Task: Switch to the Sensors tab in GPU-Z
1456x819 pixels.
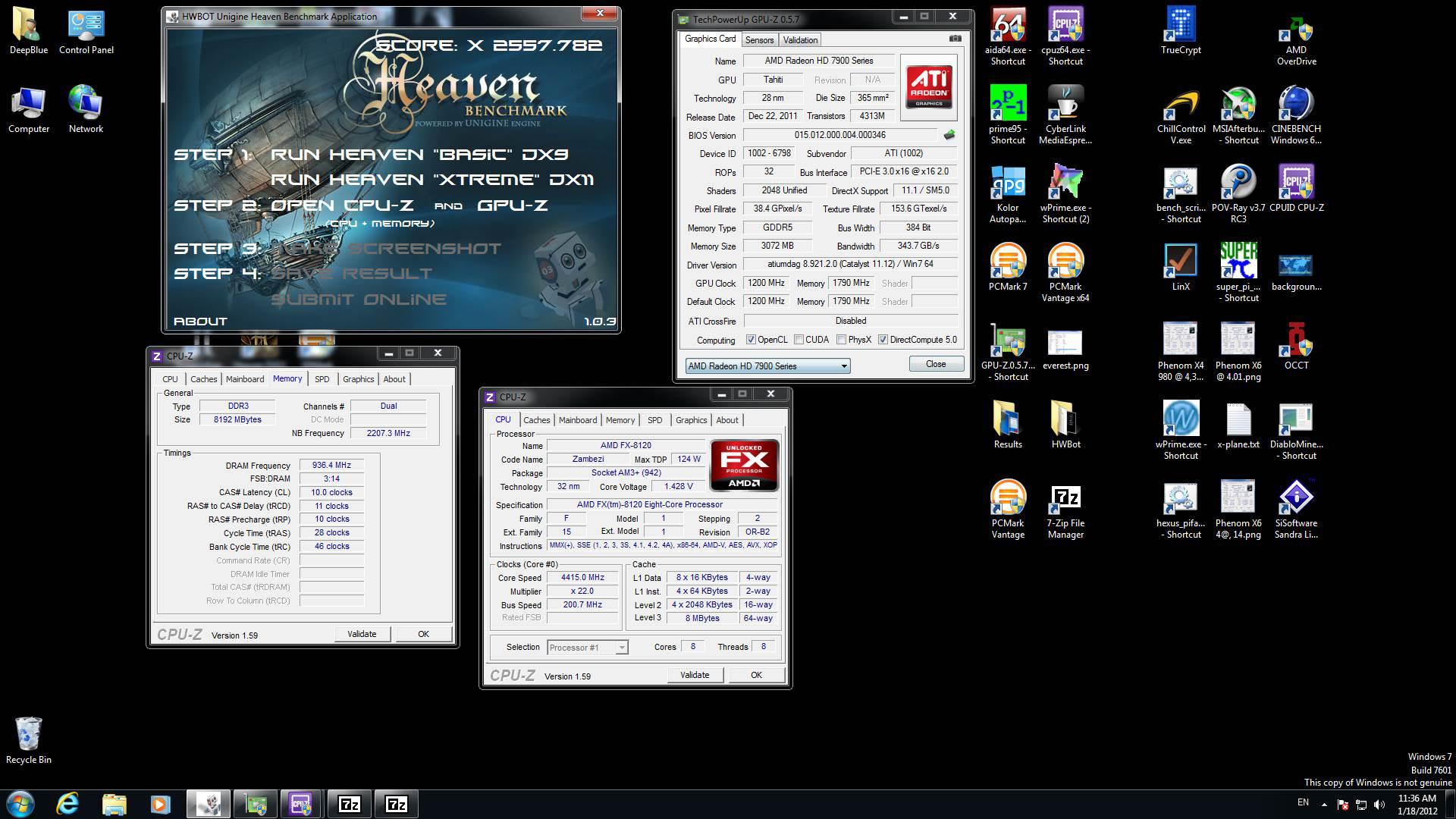Action: coord(759,40)
